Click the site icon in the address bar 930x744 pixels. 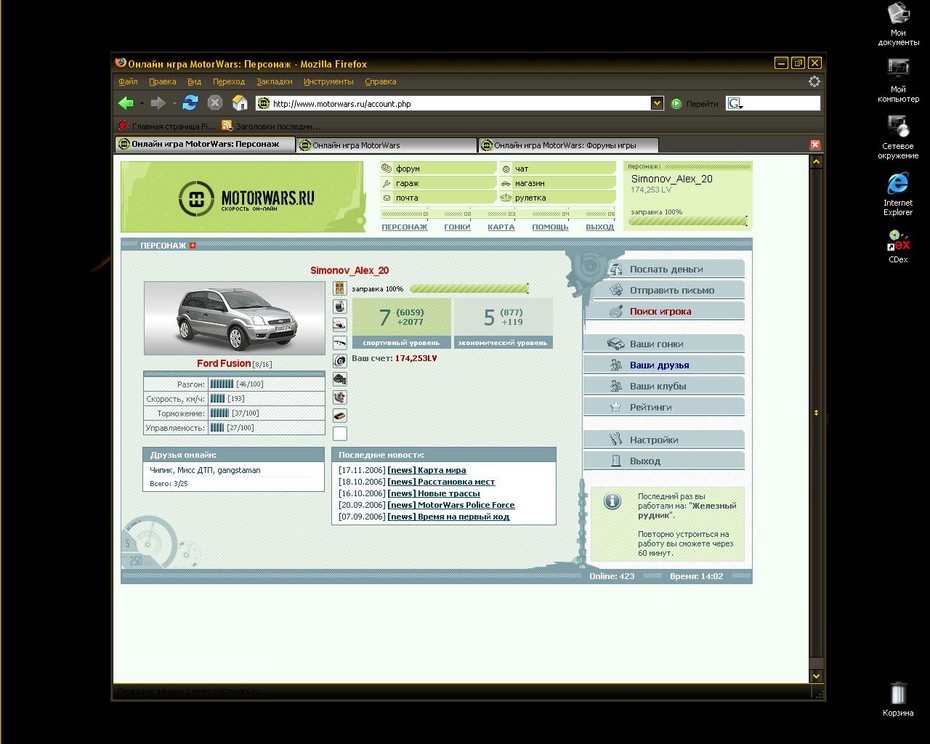click(x=264, y=103)
